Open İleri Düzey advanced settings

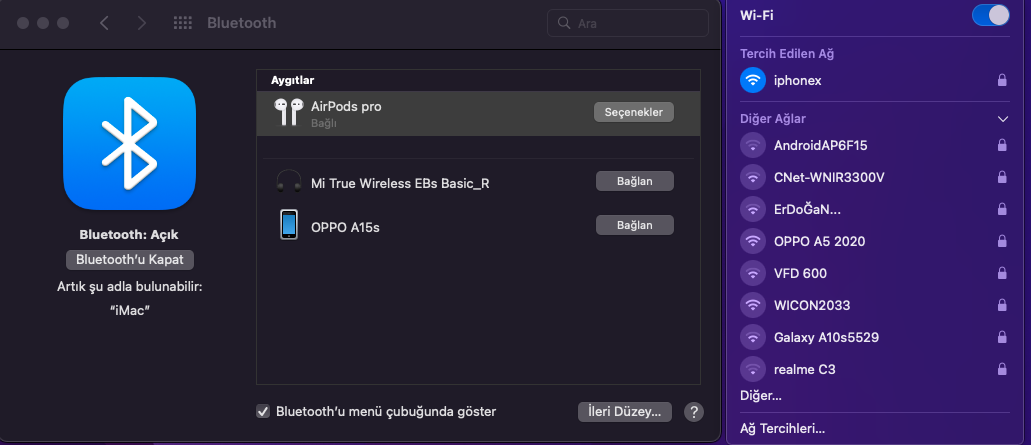click(x=625, y=412)
